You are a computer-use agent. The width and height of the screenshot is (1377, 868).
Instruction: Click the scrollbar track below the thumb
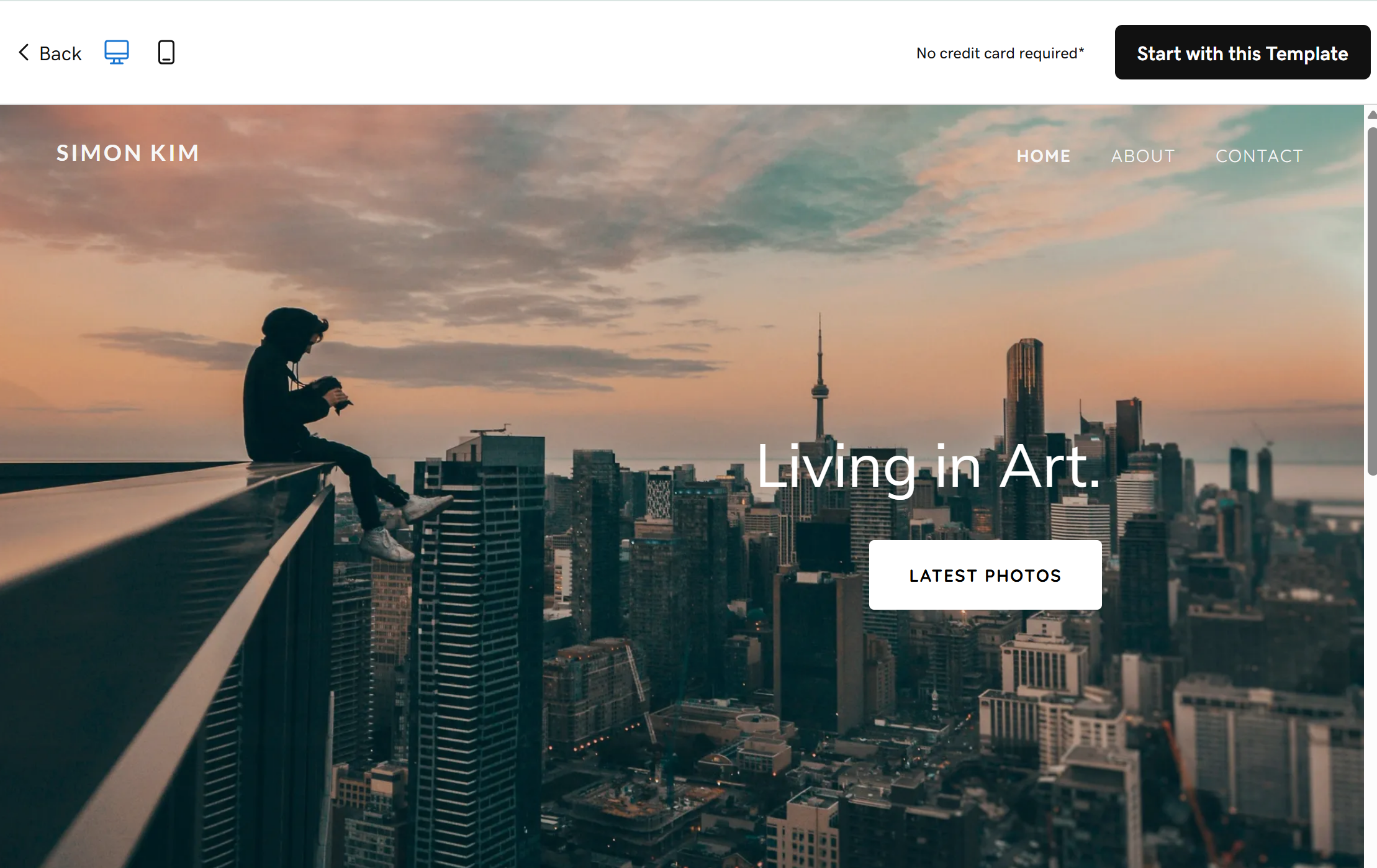pos(1372,671)
